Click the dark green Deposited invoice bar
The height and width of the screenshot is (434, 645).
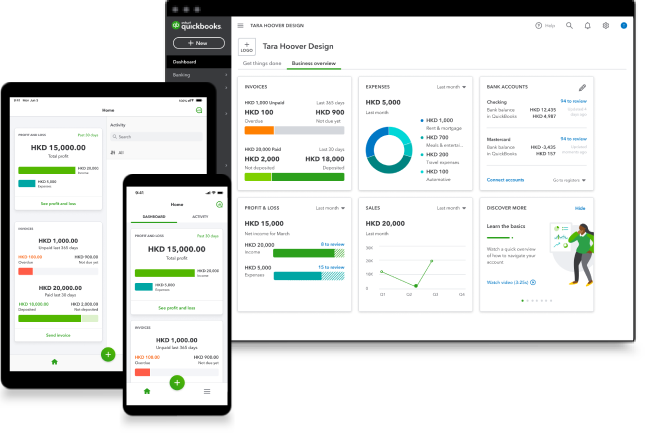point(308,177)
